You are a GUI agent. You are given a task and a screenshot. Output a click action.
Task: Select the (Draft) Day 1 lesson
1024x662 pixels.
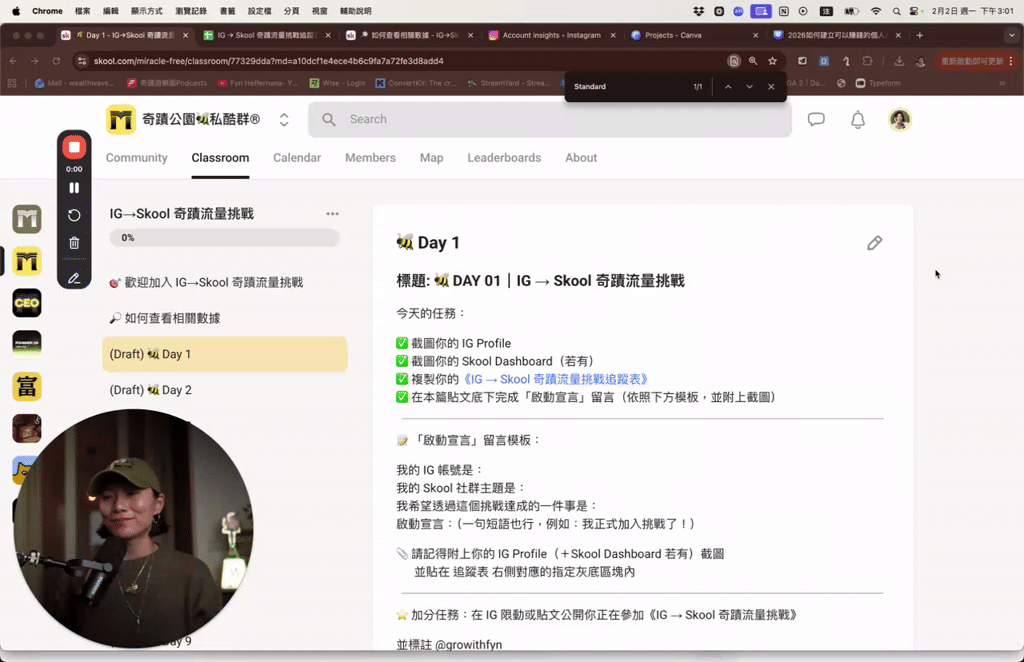tap(225, 355)
